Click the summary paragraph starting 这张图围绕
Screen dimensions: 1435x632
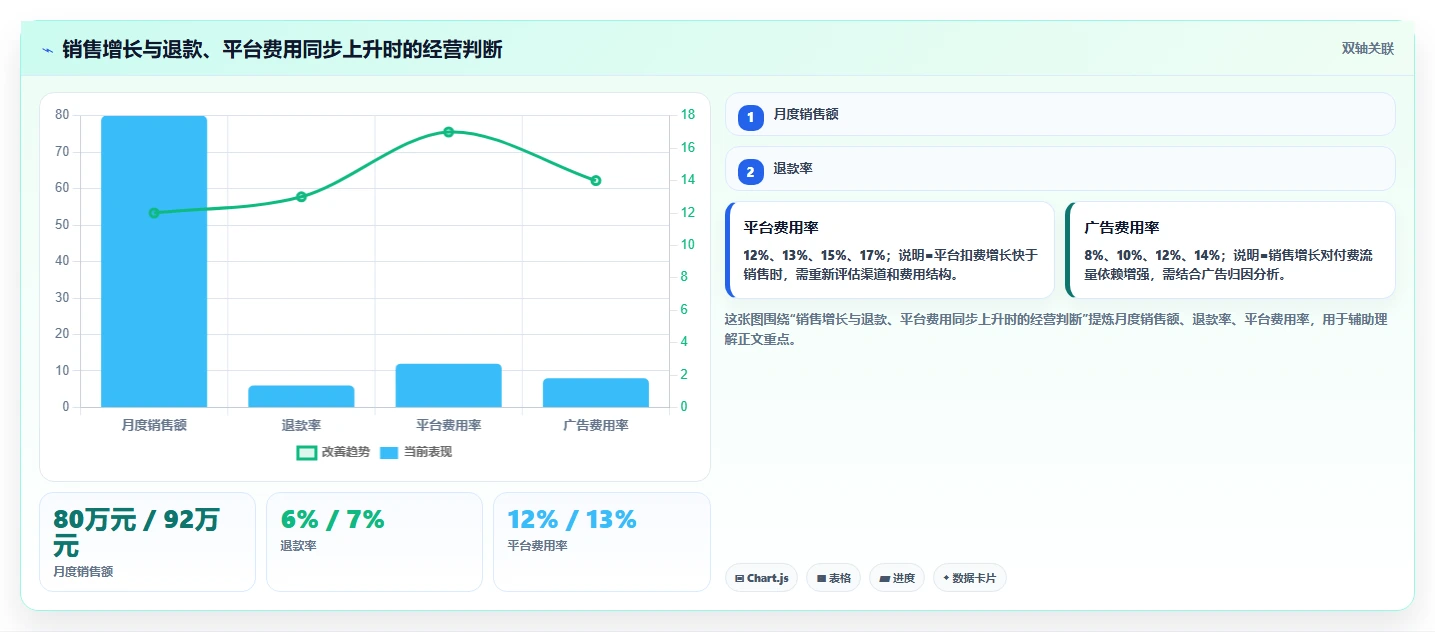pyautogui.click(x=1056, y=329)
